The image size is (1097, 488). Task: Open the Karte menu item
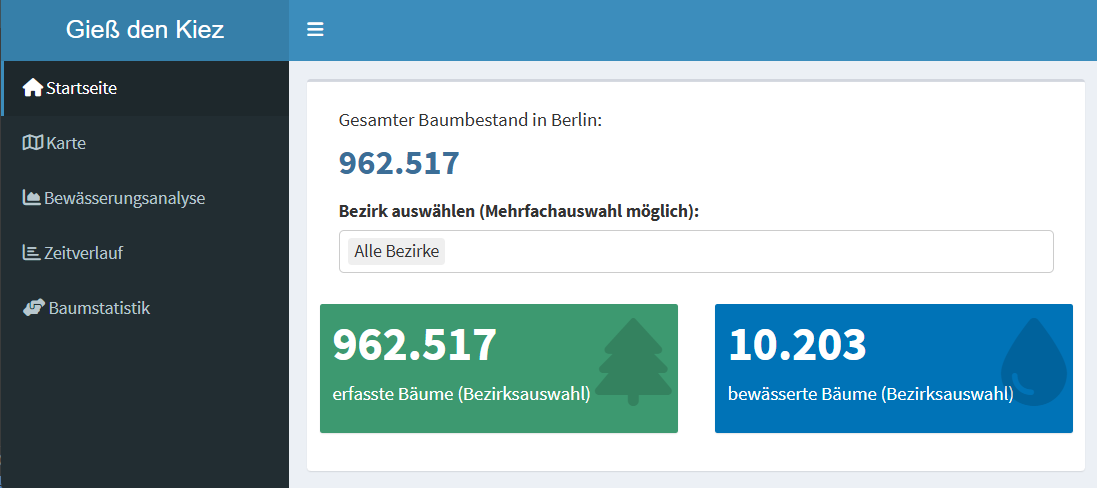click(x=145, y=143)
